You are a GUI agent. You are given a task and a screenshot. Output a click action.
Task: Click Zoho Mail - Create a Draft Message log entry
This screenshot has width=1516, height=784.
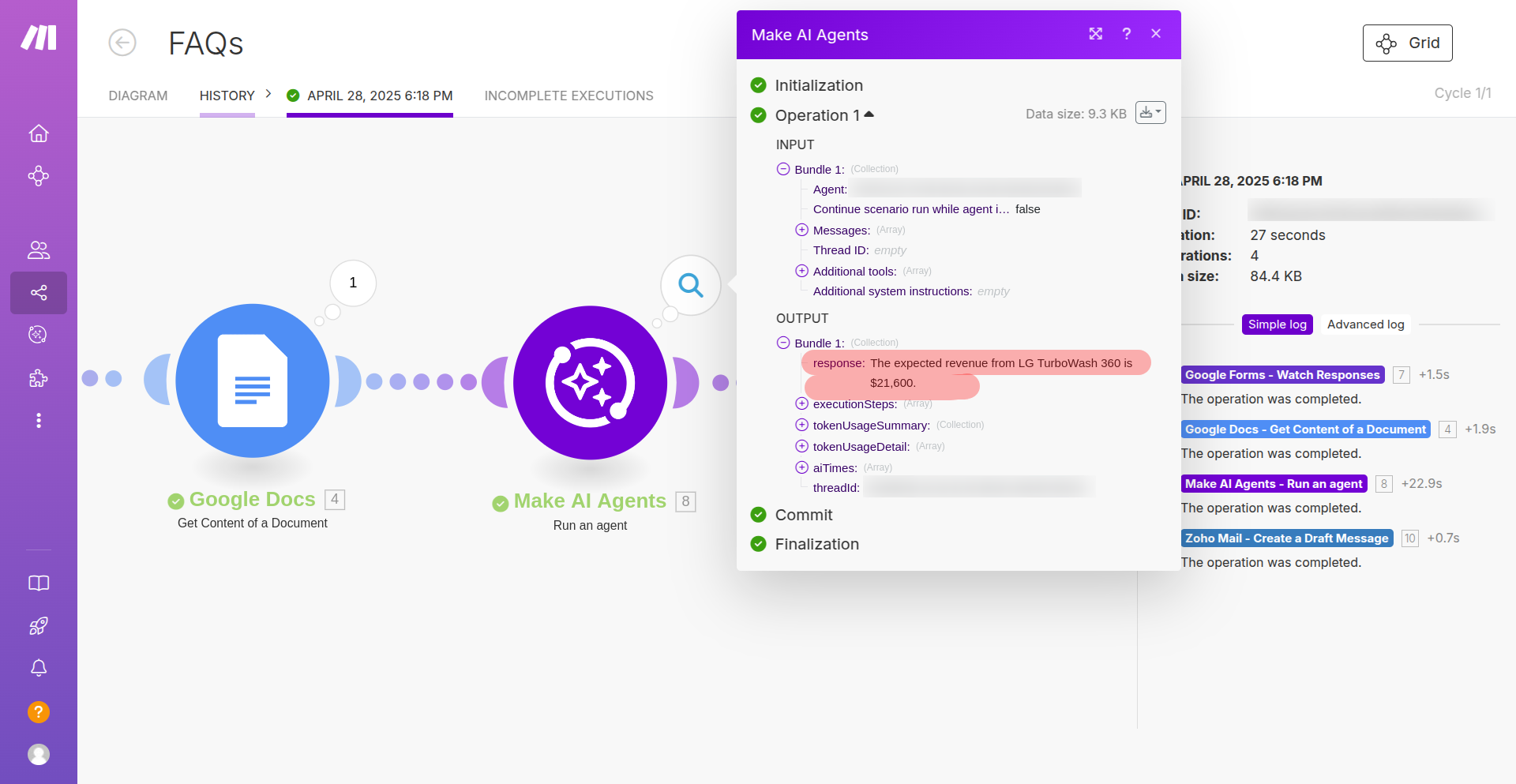(1286, 538)
